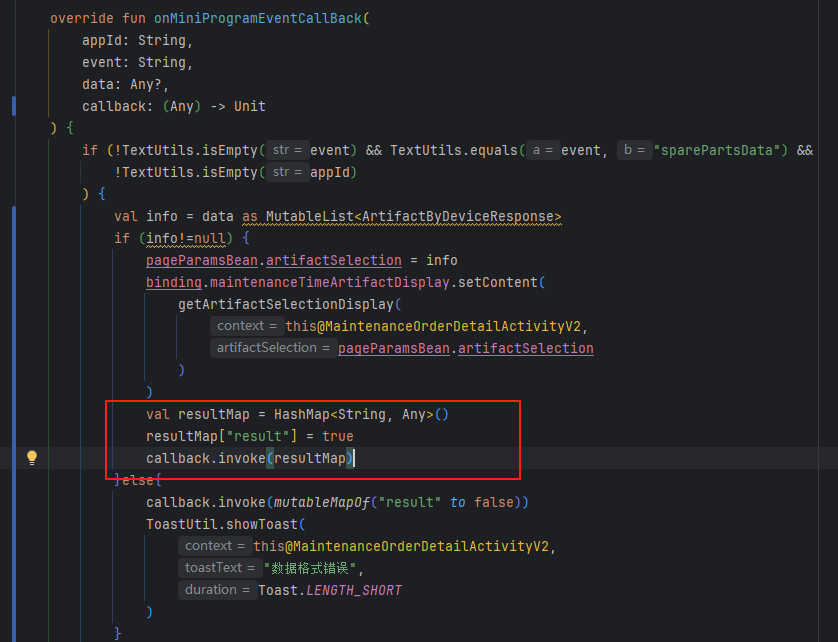Click callback.invoke(resultMap) statement
The height and width of the screenshot is (642, 838).
click(x=250, y=458)
